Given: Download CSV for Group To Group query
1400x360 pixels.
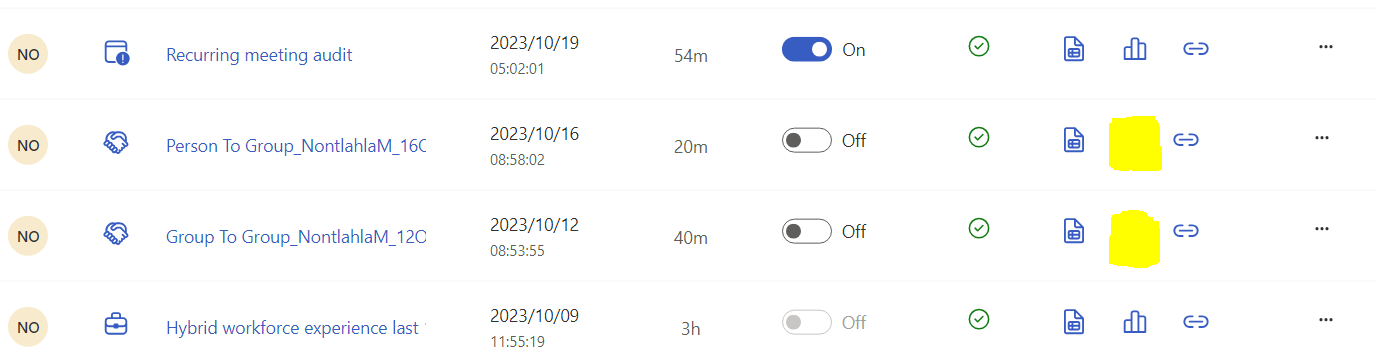Looking at the screenshot, I should [1073, 231].
